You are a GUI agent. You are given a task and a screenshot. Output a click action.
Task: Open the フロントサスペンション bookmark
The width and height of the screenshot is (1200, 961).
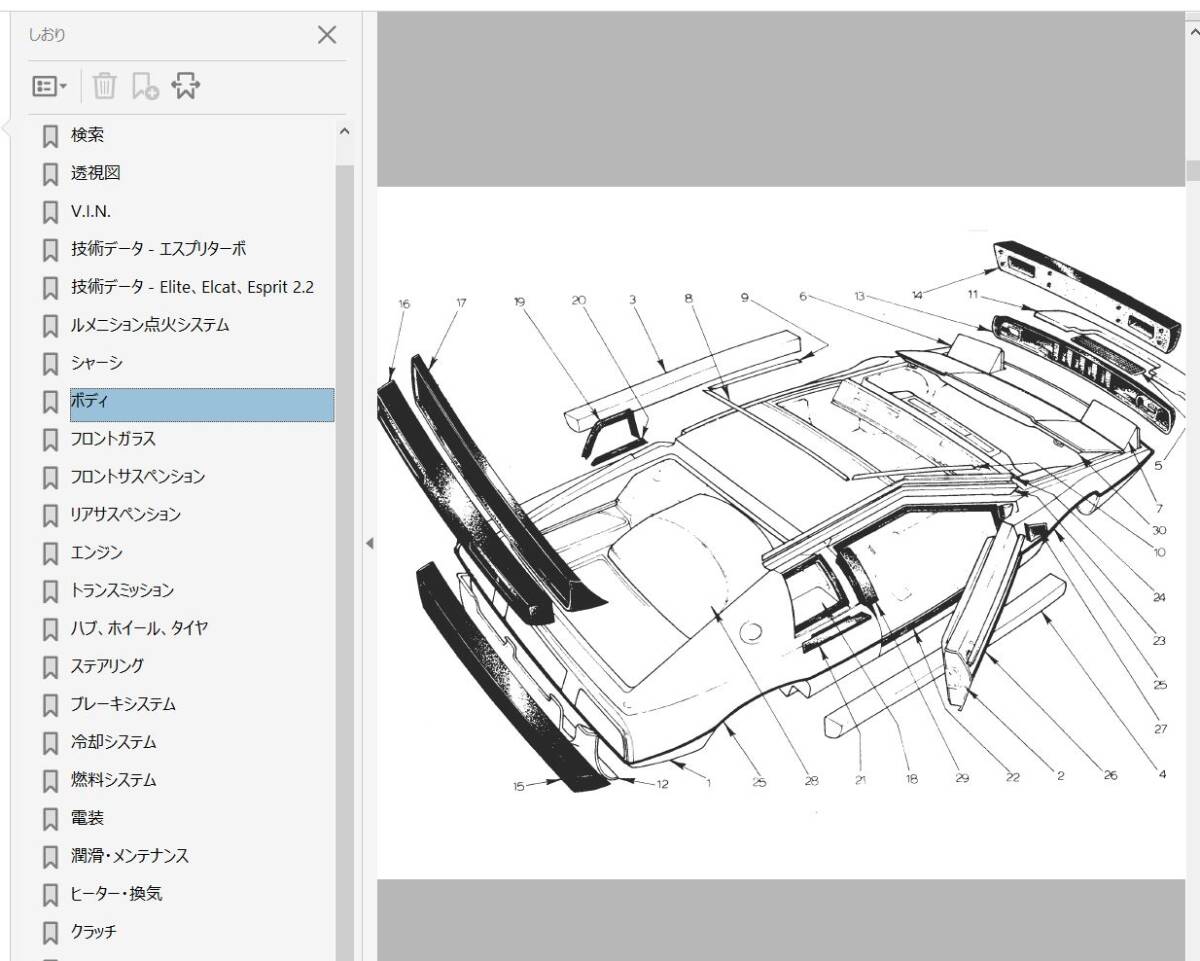(137, 477)
